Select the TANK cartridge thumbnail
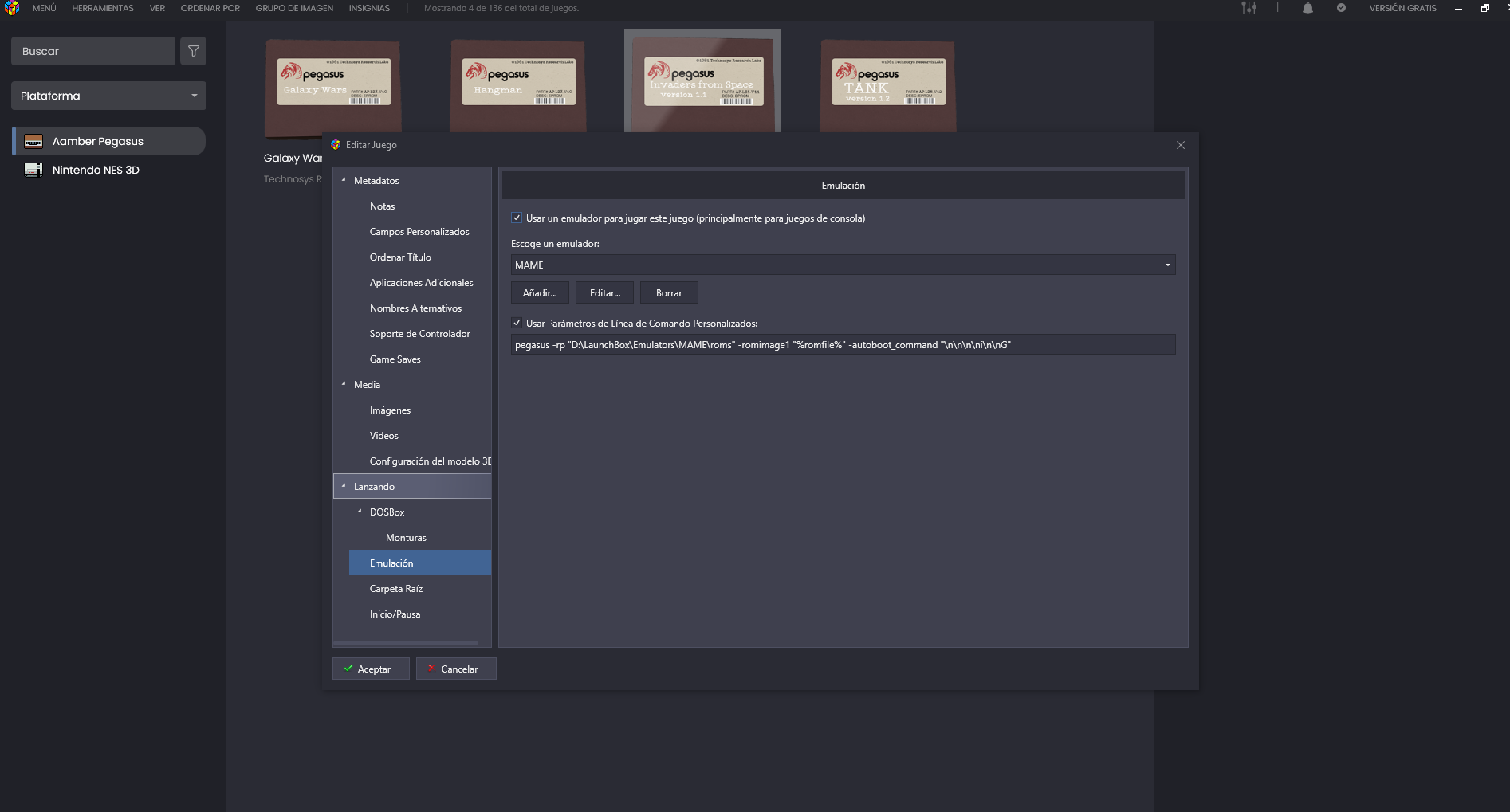 888,86
